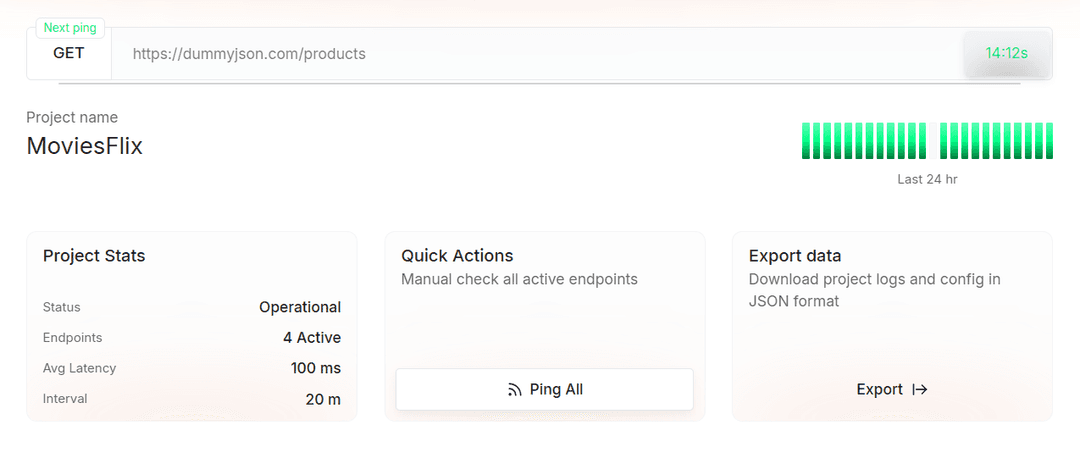
Task: Click the 14:12s countdown timer
Action: (1006, 53)
